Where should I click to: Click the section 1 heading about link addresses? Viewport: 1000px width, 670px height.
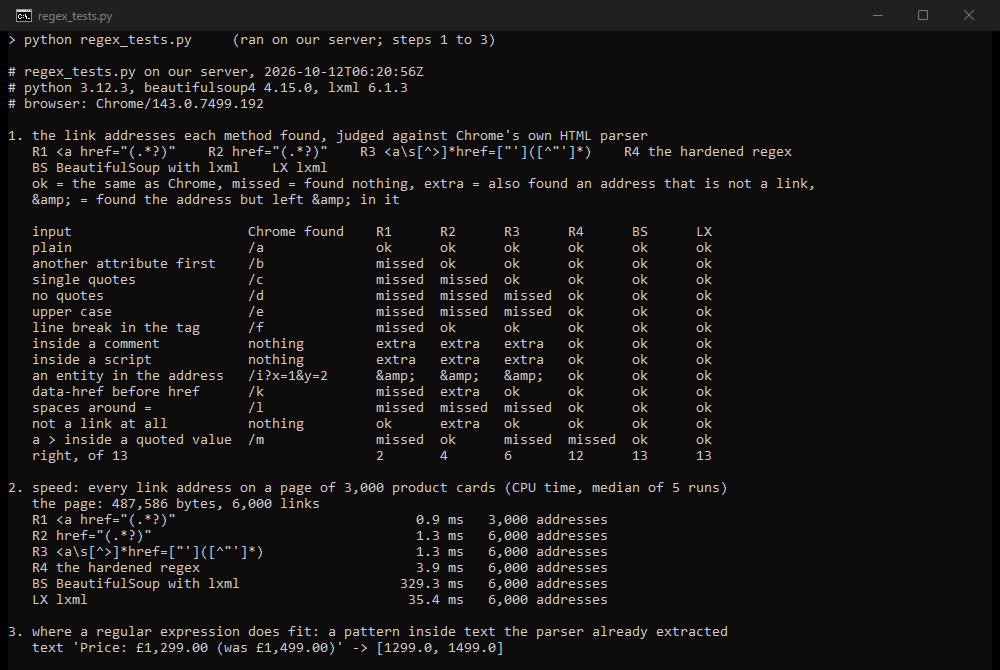point(328,135)
